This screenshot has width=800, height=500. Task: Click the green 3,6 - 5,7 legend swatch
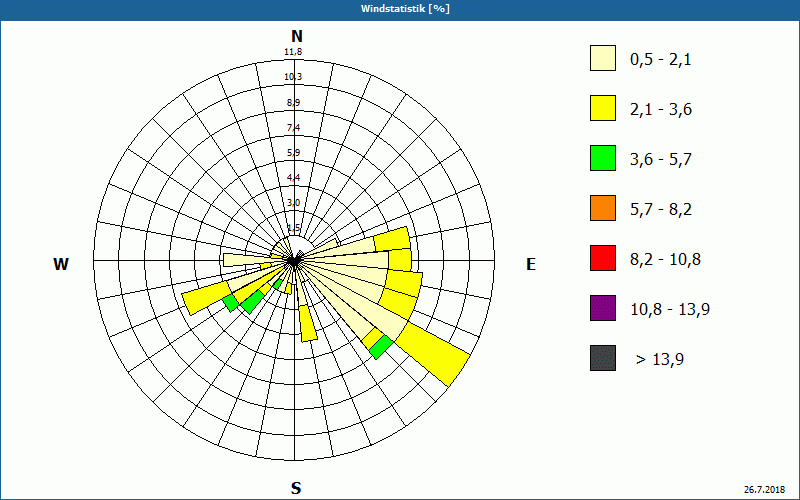603,158
